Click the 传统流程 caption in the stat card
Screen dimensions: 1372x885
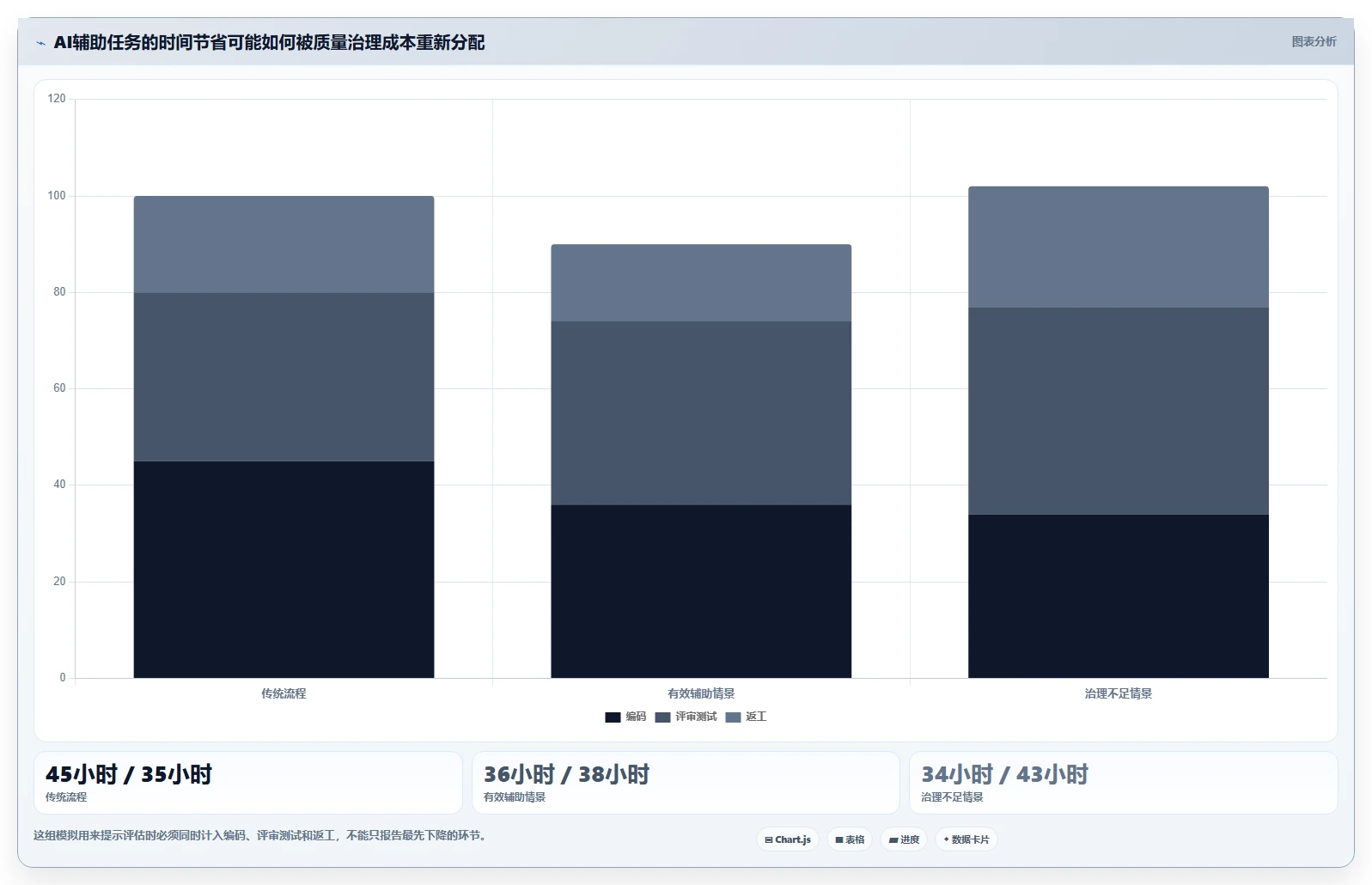[66, 797]
